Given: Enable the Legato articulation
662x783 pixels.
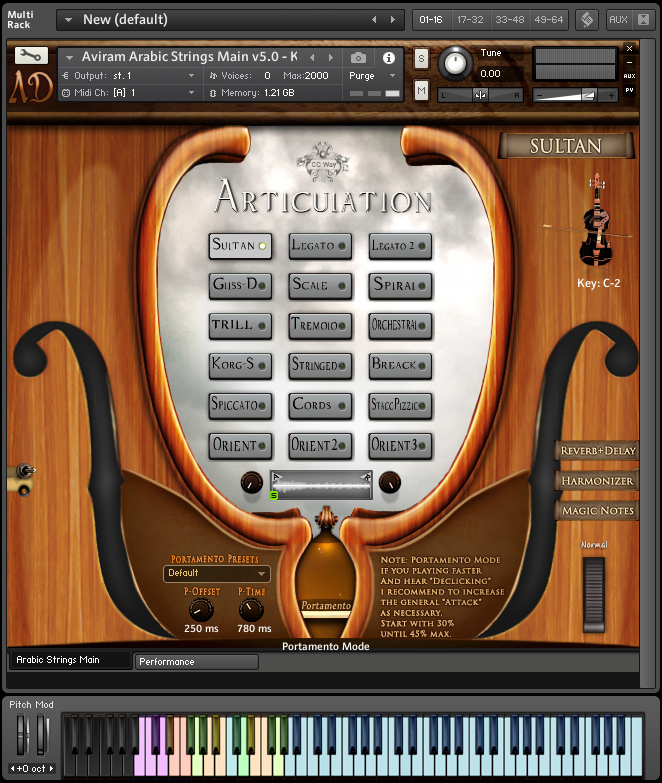Looking at the screenshot, I should tap(320, 246).
